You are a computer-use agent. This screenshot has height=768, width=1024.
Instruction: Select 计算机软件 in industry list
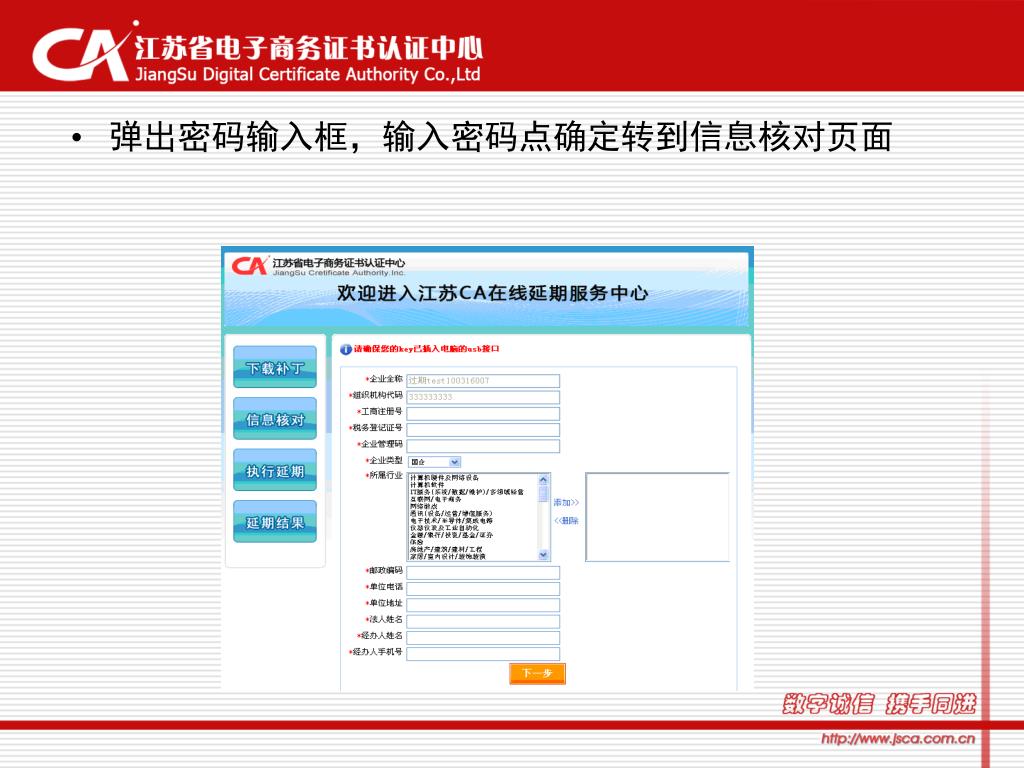(x=427, y=485)
